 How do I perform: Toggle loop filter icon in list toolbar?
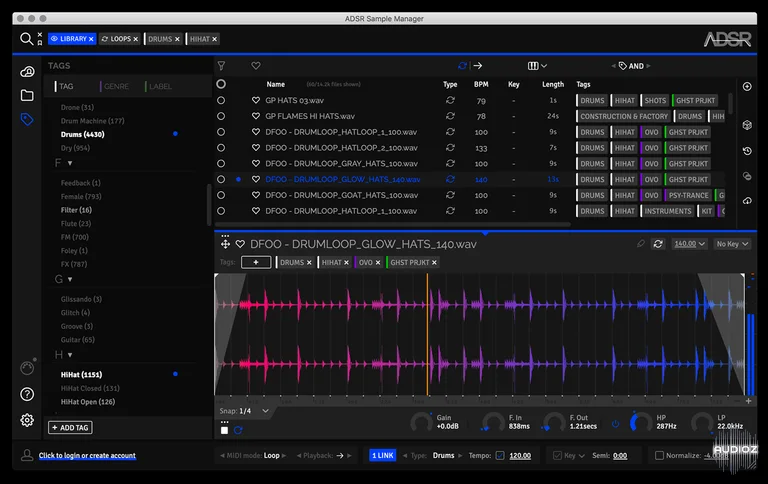point(462,66)
